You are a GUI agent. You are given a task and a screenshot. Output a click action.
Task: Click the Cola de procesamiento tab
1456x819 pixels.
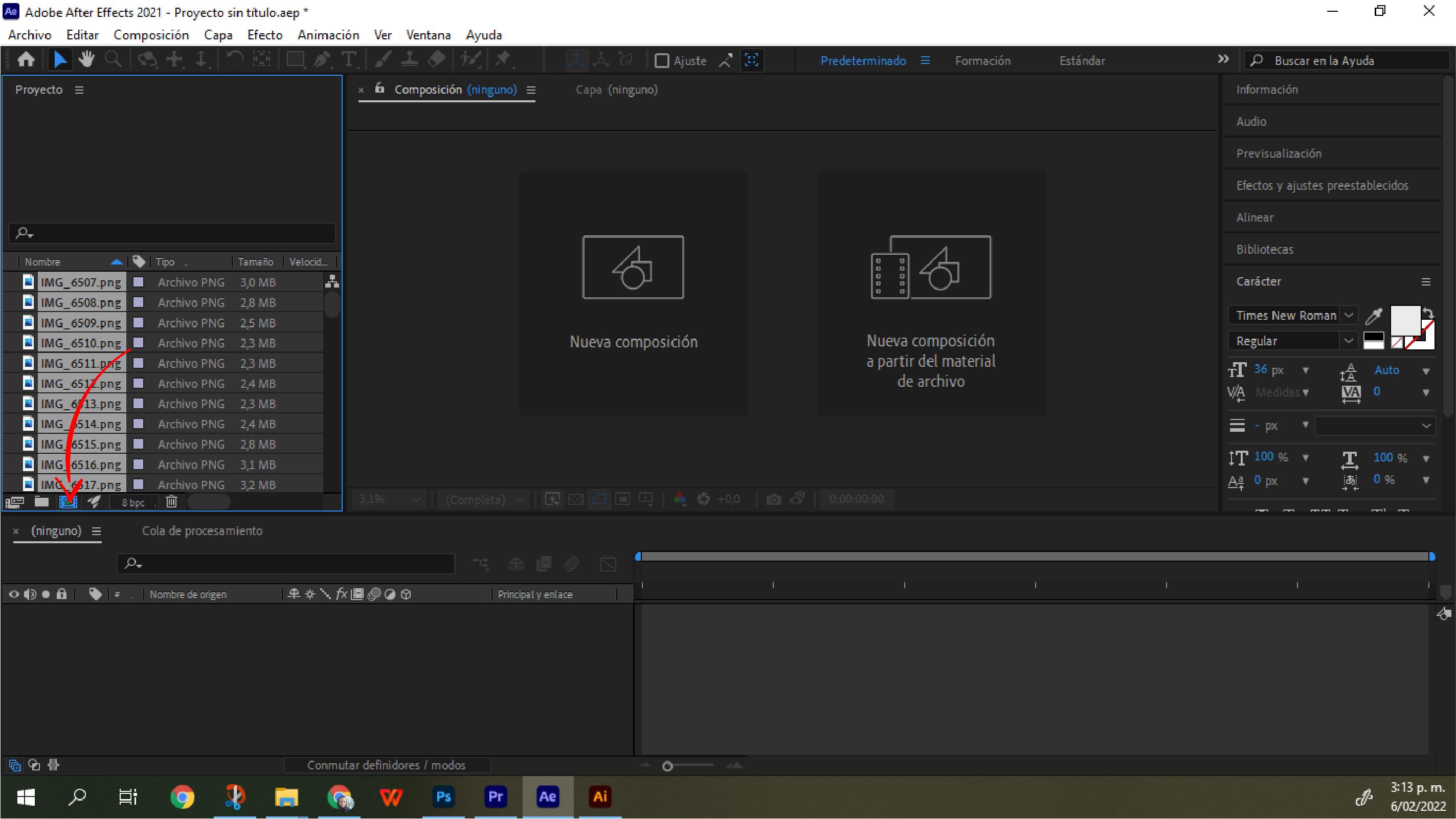[202, 530]
